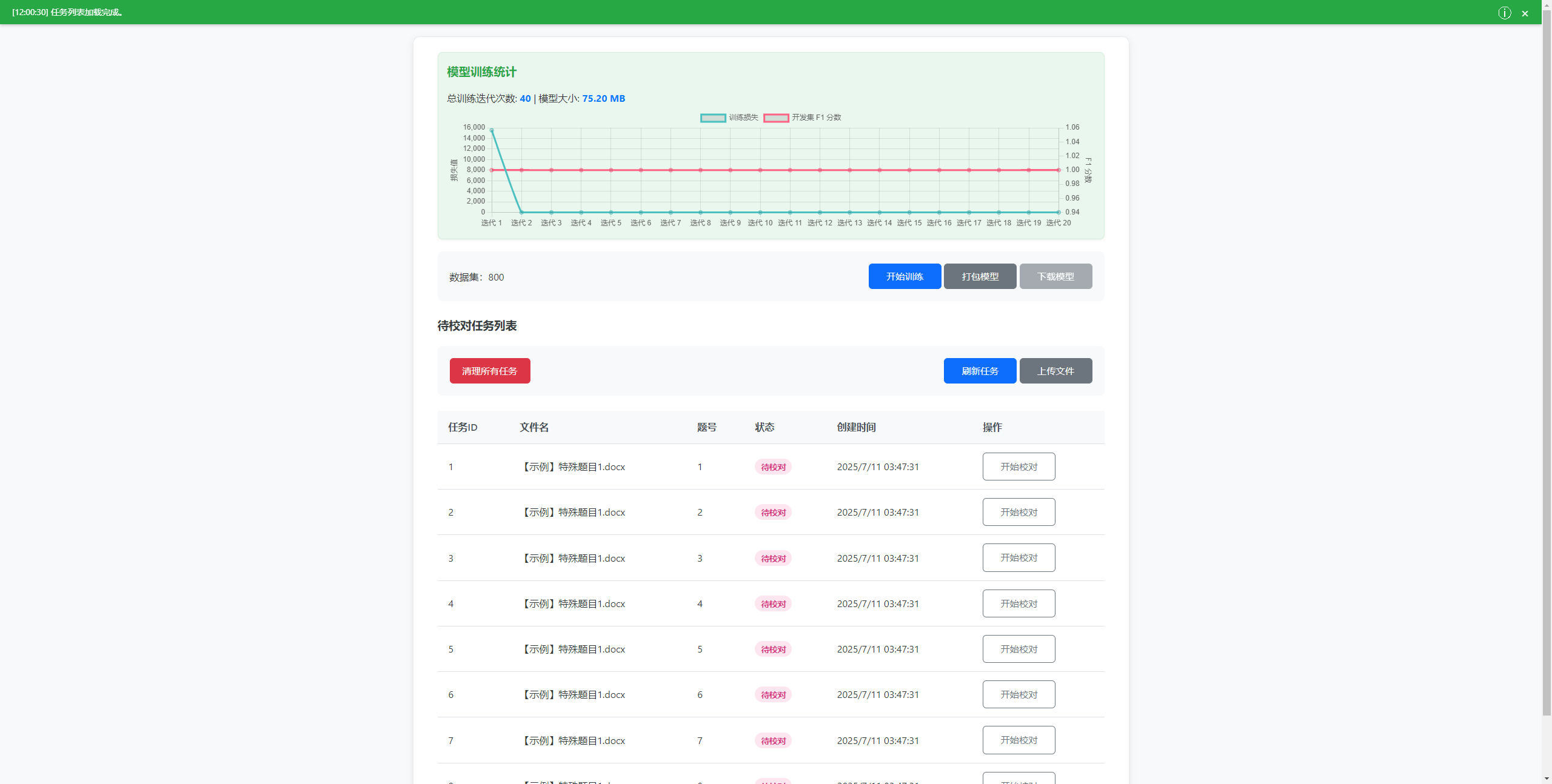The image size is (1552, 784).
Task: Click 开始校对 in task 5 row
Action: (x=1018, y=649)
